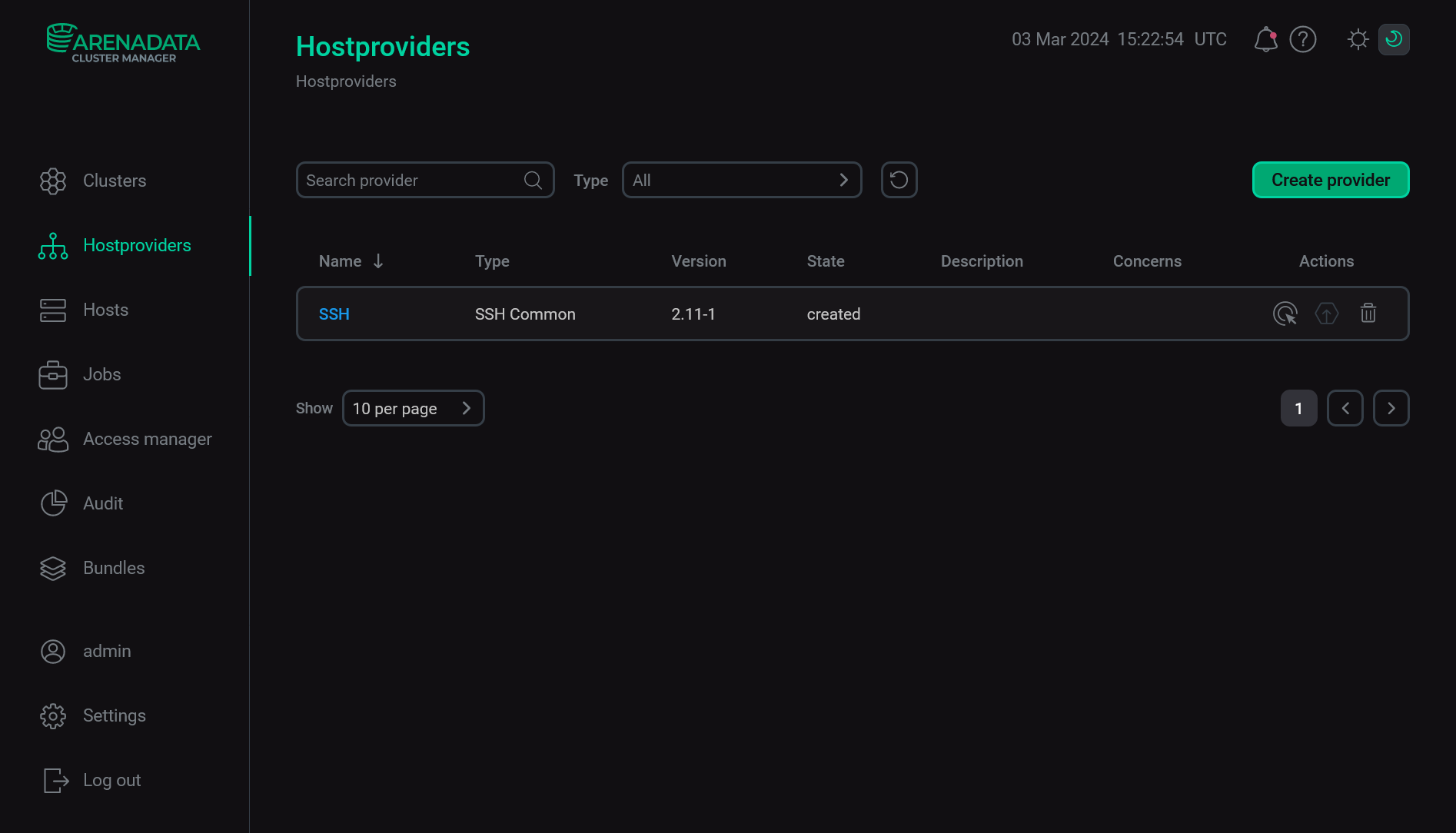This screenshot has height=833, width=1456.
Task: Click the Search provider input field
Action: [x=407, y=180]
